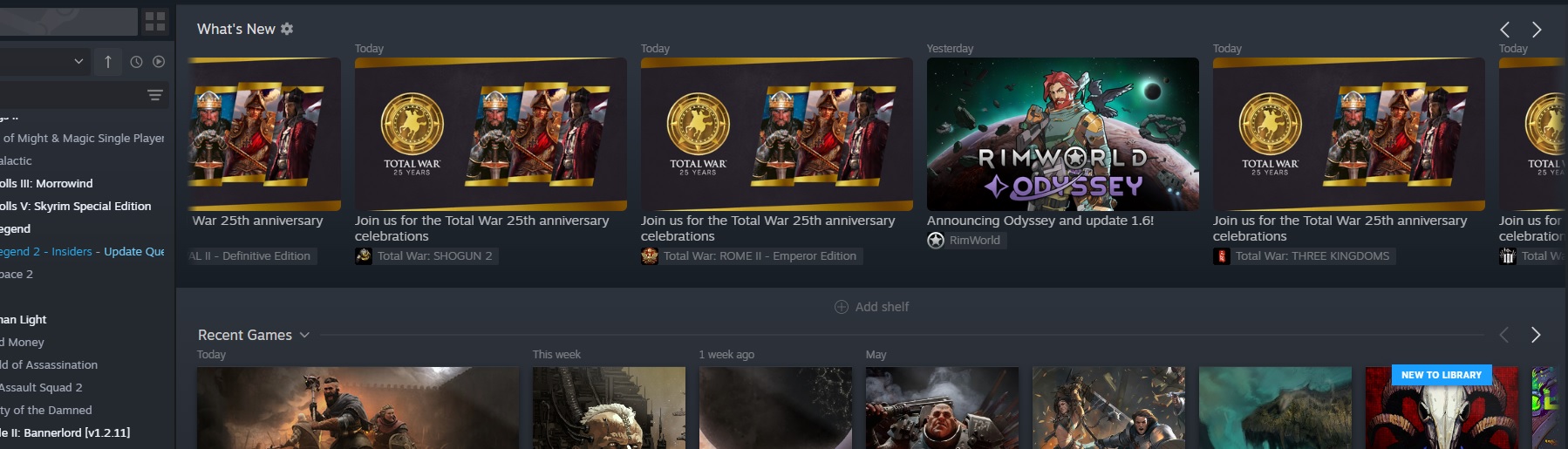Screen dimensions: 1568x449
Task: Open What's New settings gear
Action: click(x=287, y=29)
